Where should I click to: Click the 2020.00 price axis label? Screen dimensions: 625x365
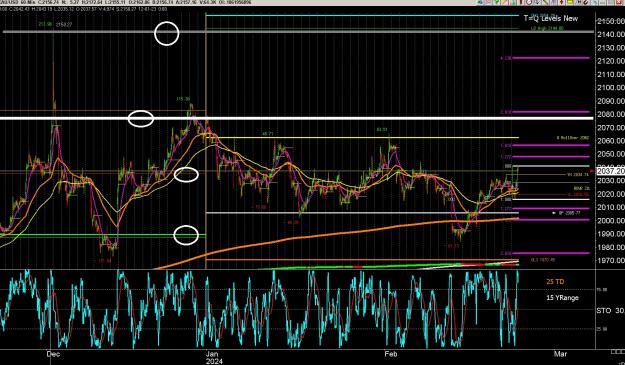611,194
